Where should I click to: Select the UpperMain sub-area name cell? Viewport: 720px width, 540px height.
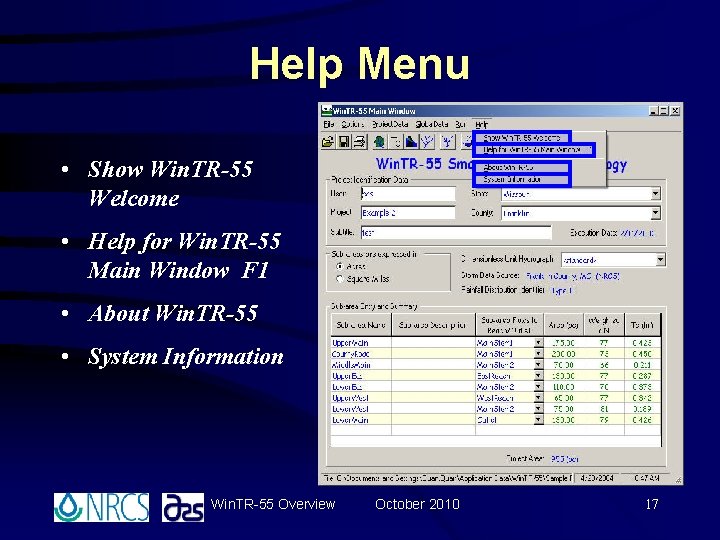[x=361, y=343]
